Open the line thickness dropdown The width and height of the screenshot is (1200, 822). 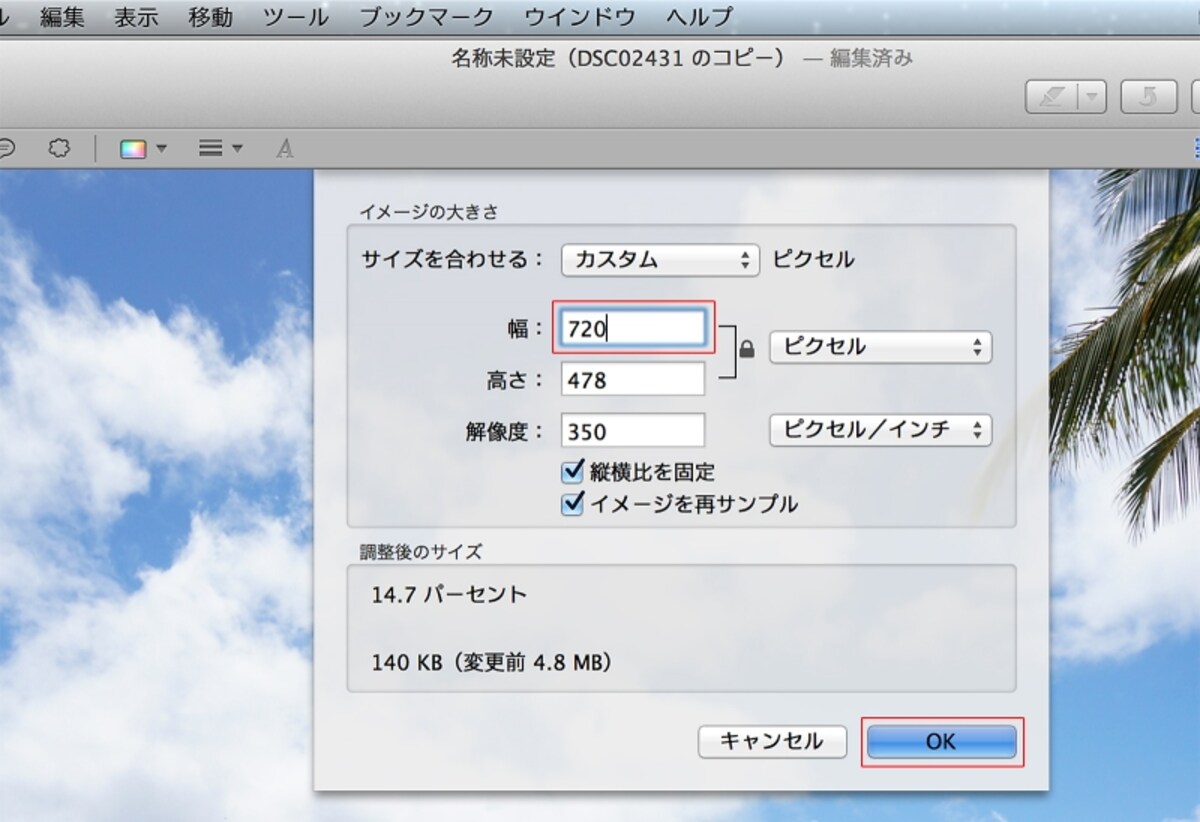point(221,149)
